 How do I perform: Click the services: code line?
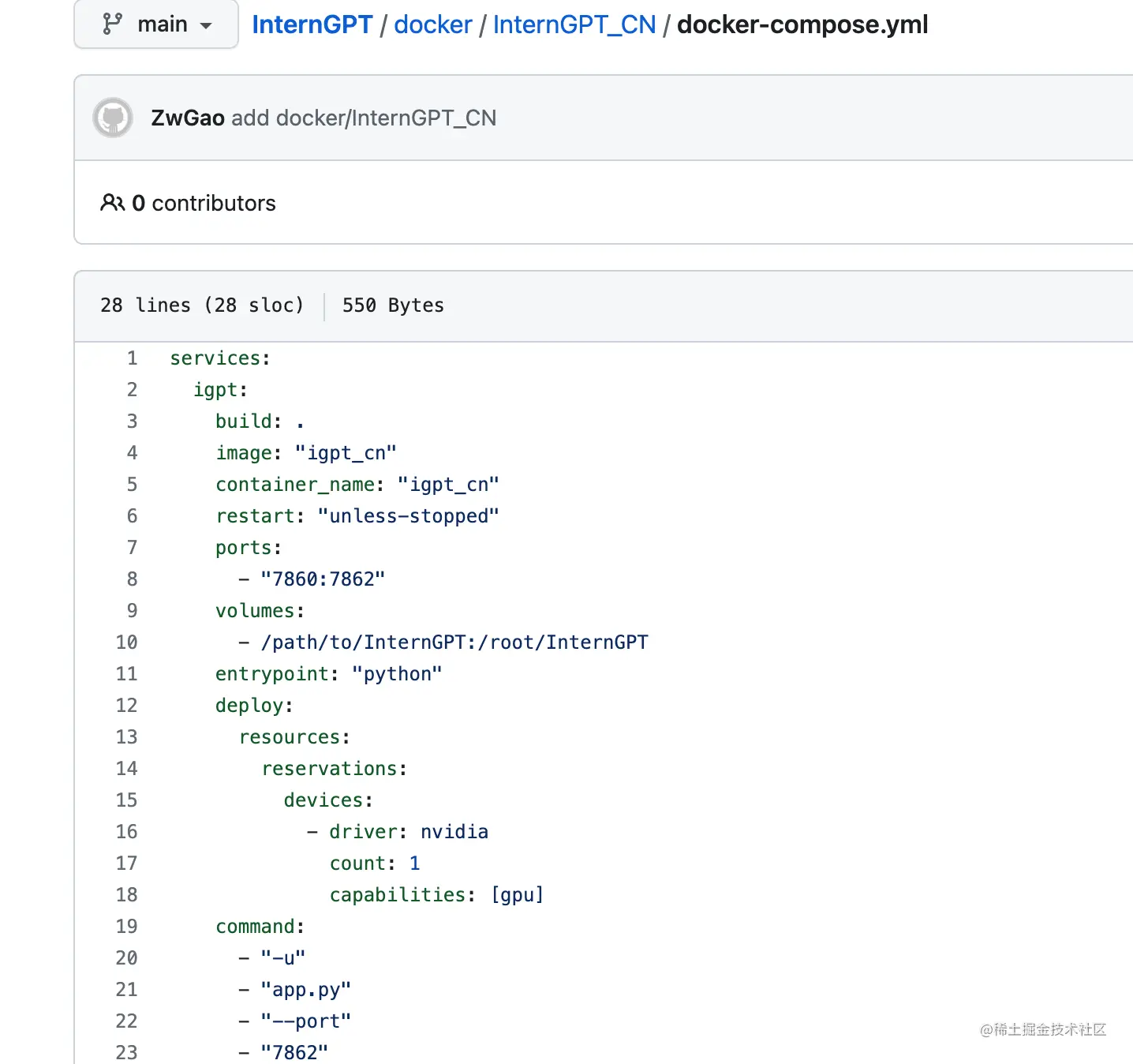point(220,358)
